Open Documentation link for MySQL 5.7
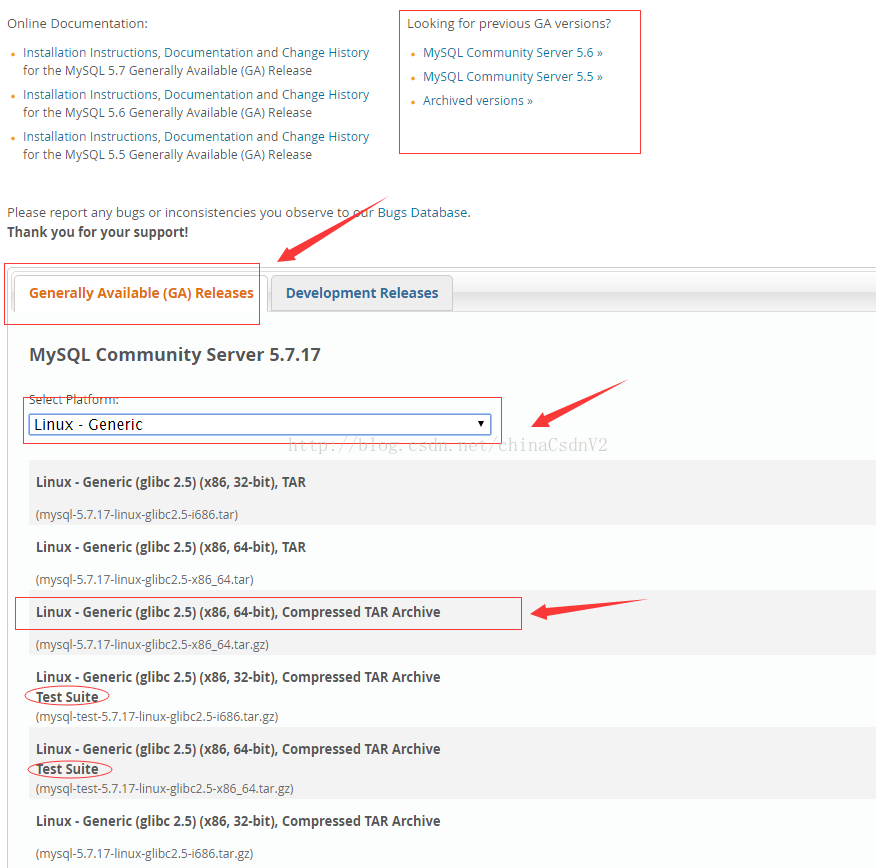The height and width of the screenshot is (868, 876). pyautogui.click(x=208, y=53)
